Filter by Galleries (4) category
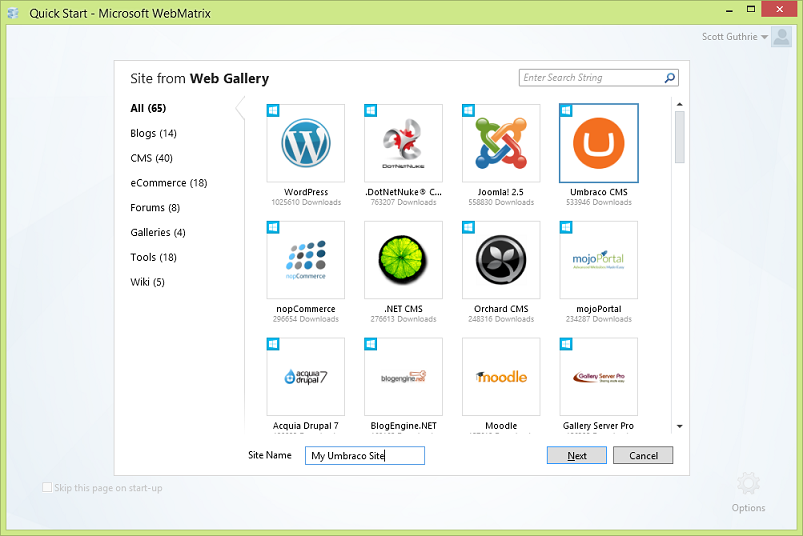 [x=158, y=232]
